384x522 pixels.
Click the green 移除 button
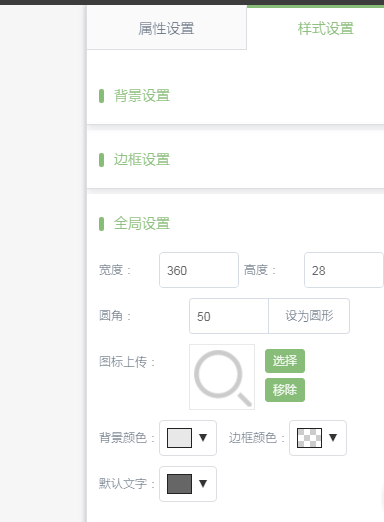click(x=285, y=390)
